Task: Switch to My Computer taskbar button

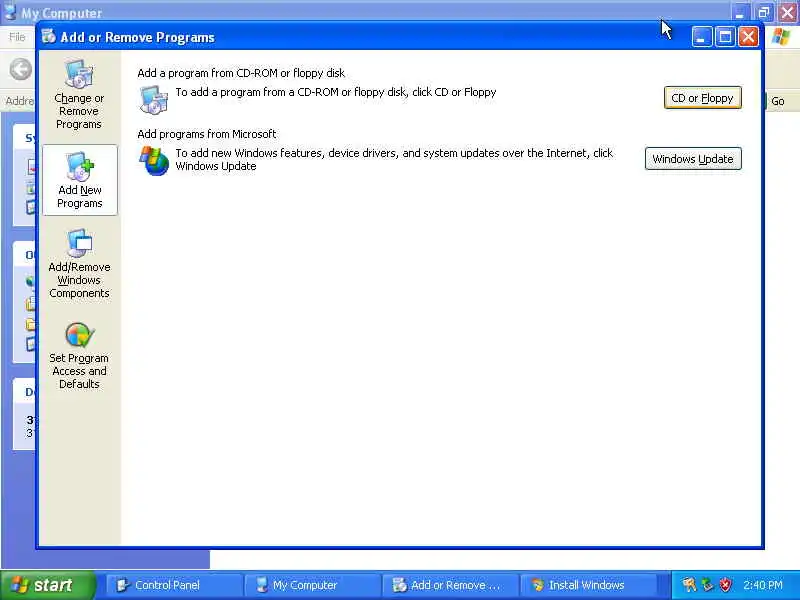Action: 312,585
